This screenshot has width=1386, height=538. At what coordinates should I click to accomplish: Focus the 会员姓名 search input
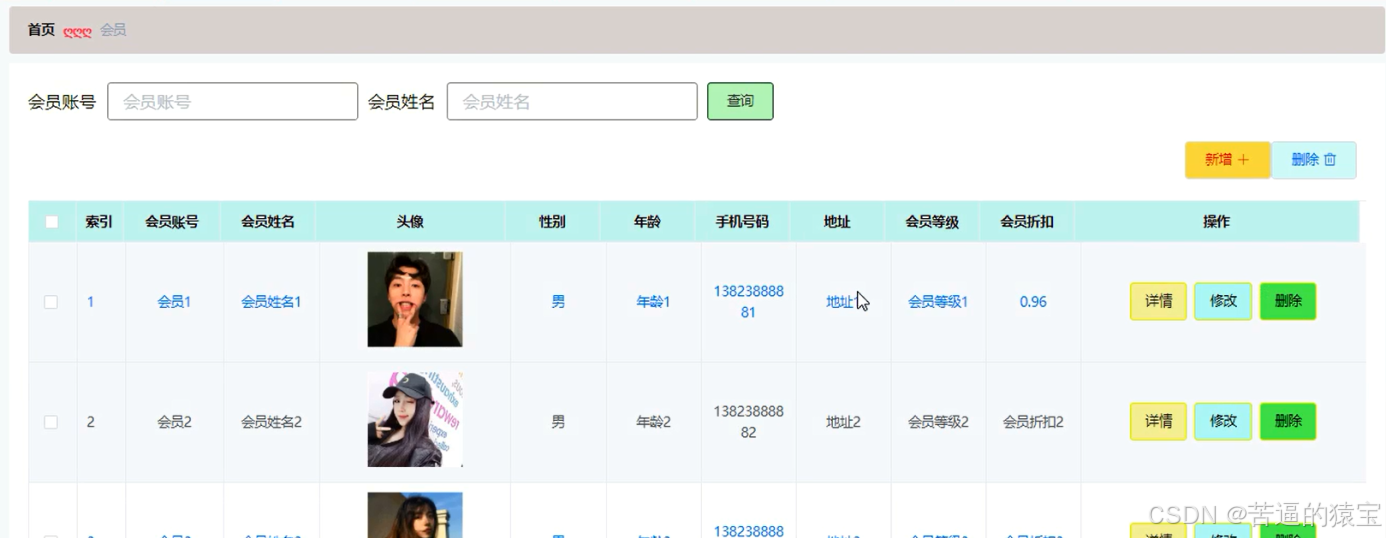point(572,101)
